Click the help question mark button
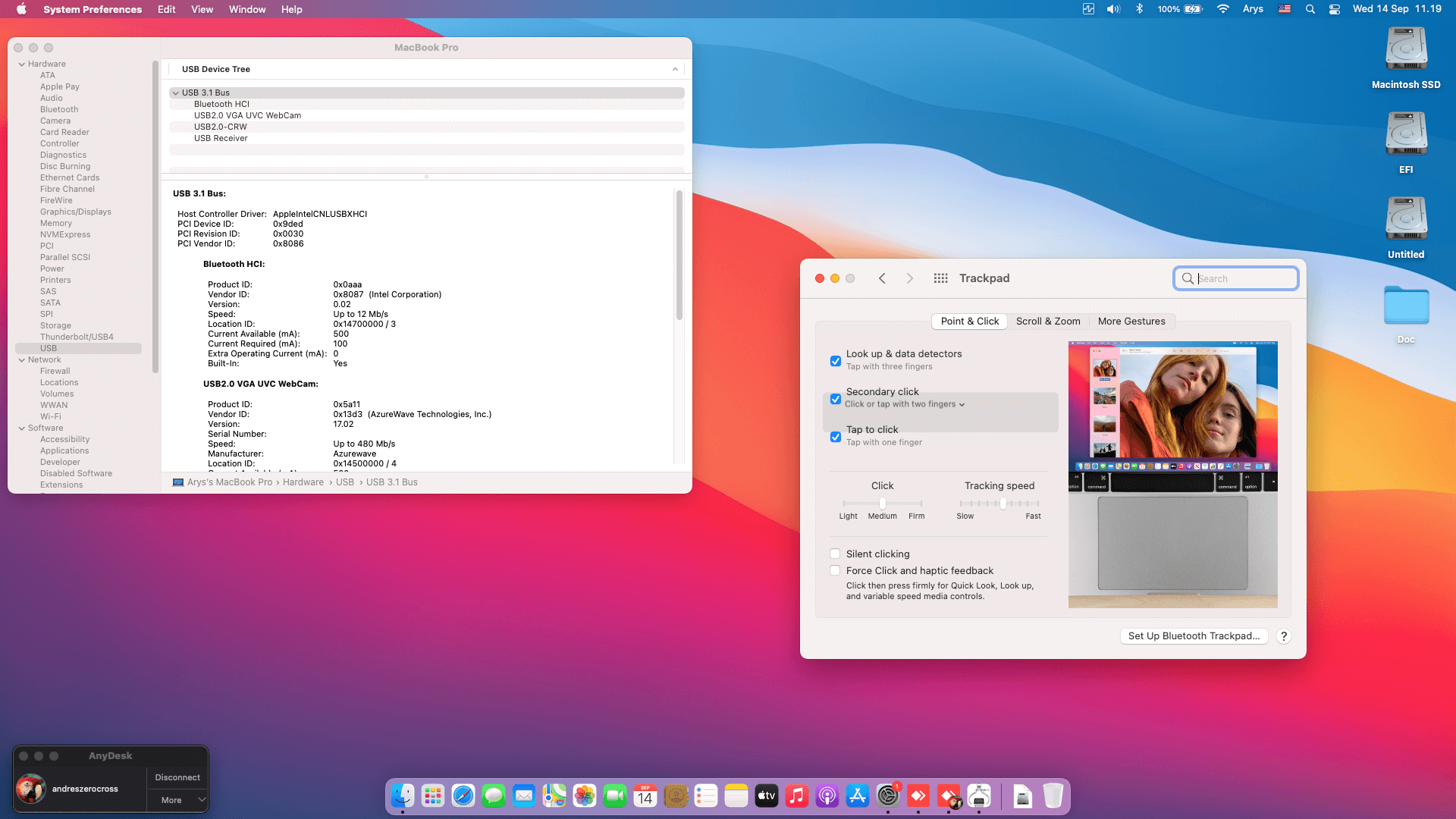1456x819 pixels. click(x=1283, y=636)
